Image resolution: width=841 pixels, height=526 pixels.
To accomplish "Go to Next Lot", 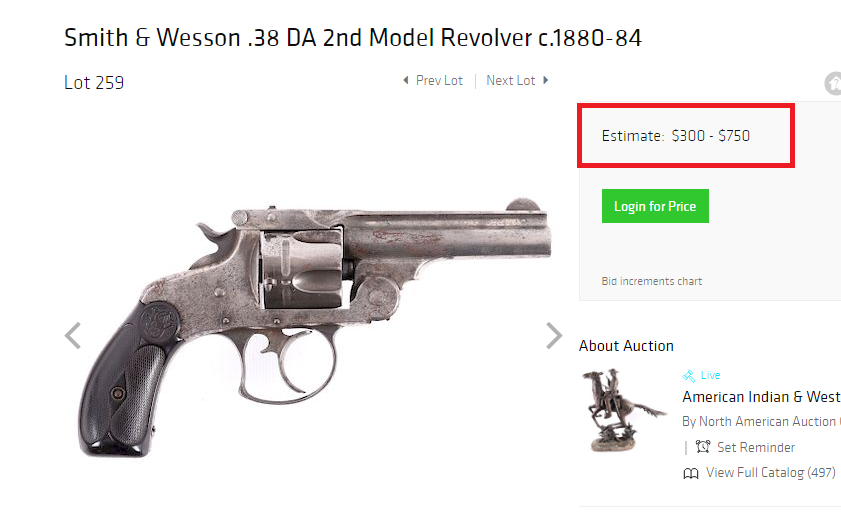I will 511,80.
